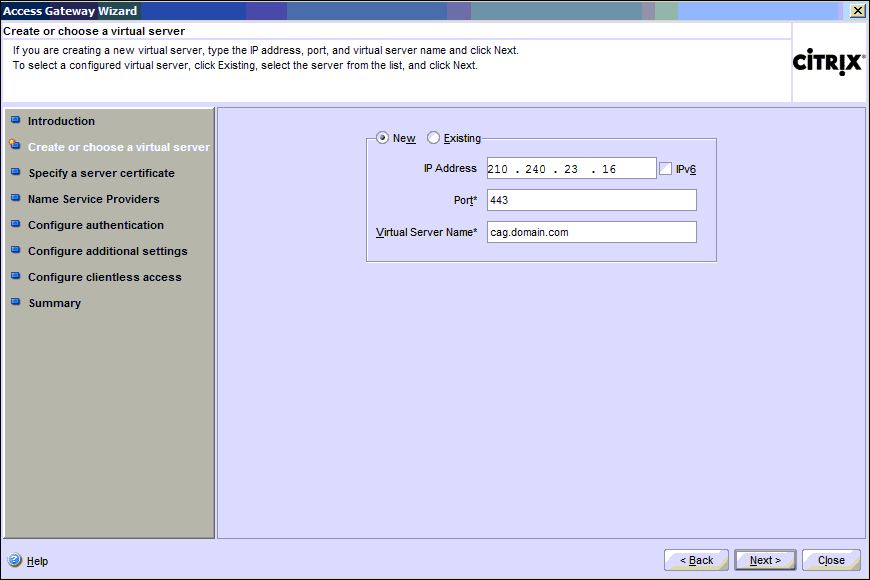Image resolution: width=870 pixels, height=580 pixels.
Task: Close the wizard with the title bar X
Action: point(857,10)
